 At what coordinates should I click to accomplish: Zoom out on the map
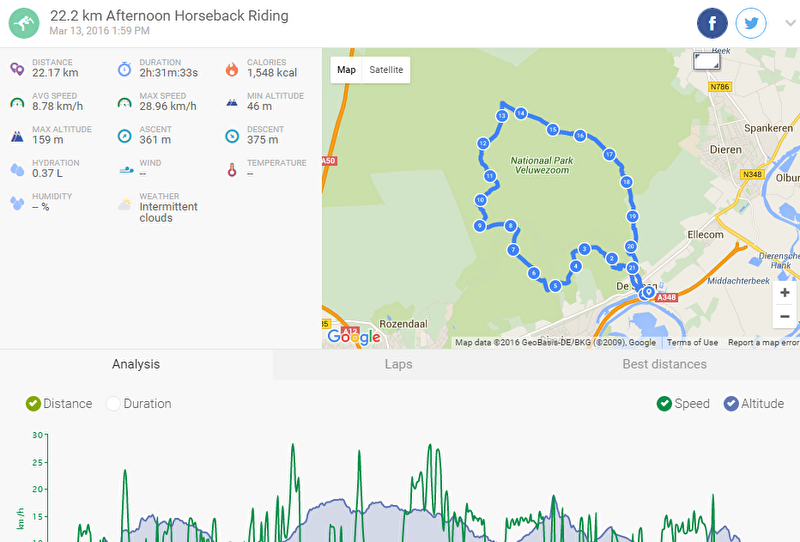[x=785, y=316]
